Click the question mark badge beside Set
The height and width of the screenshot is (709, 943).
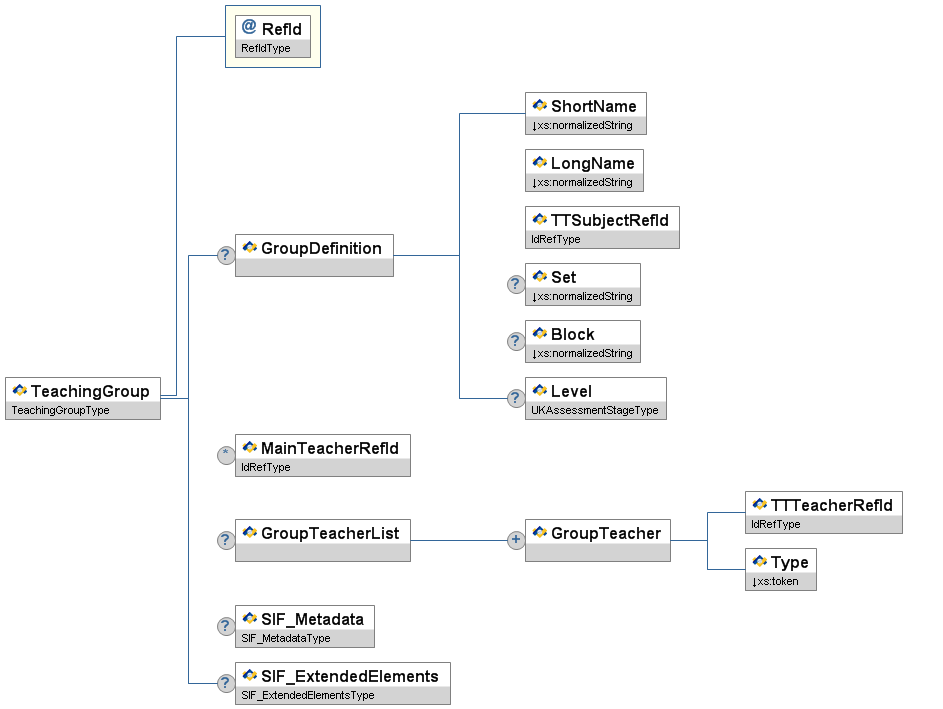click(x=516, y=284)
